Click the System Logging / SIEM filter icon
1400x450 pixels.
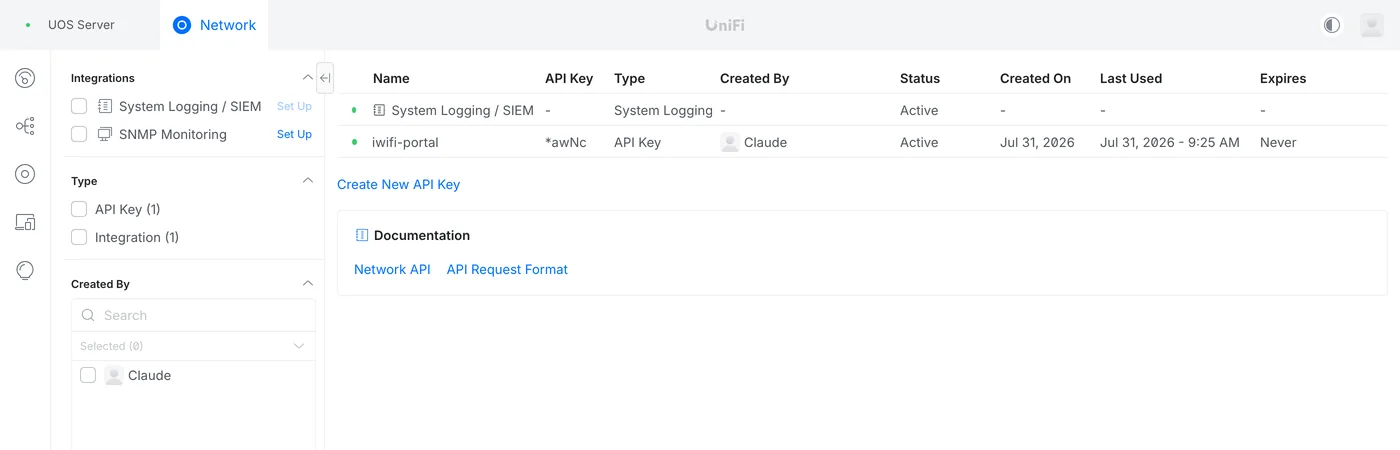pos(105,106)
